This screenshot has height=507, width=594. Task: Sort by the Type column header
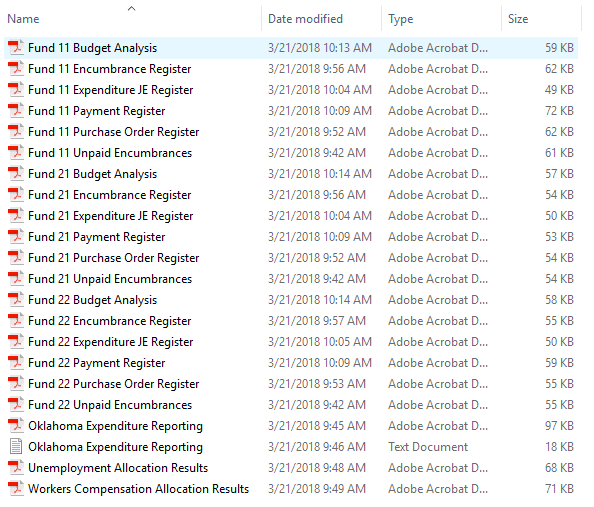click(400, 19)
